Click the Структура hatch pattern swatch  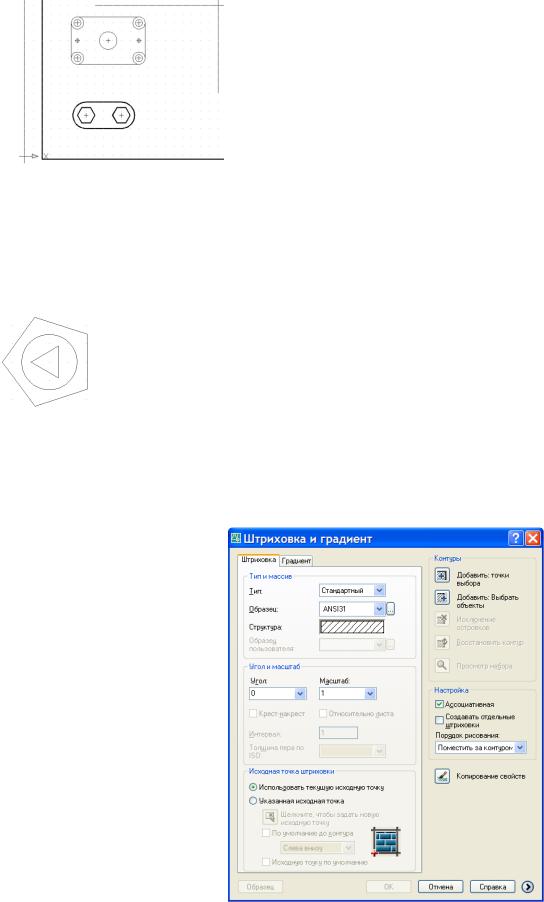(x=352, y=627)
